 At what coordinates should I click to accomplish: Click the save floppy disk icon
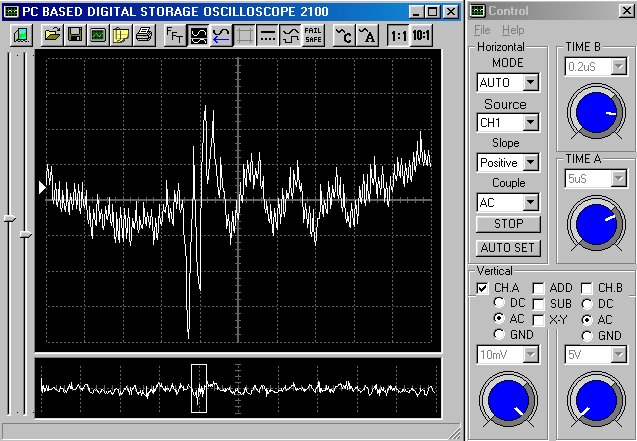click(x=75, y=35)
